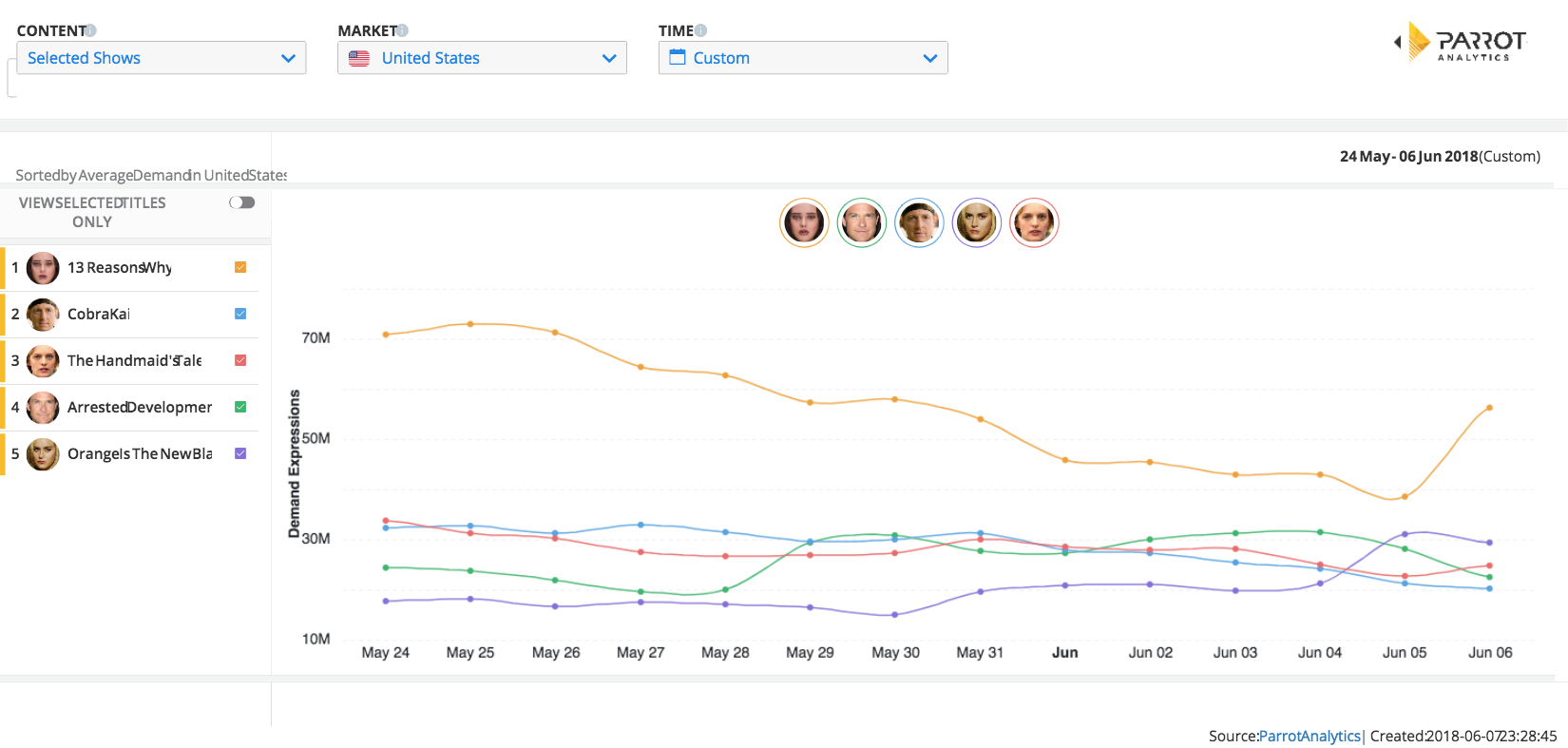This screenshot has width=1568, height=748.
Task: Click the green-ringed avatar above chart
Action: (862, 223)
